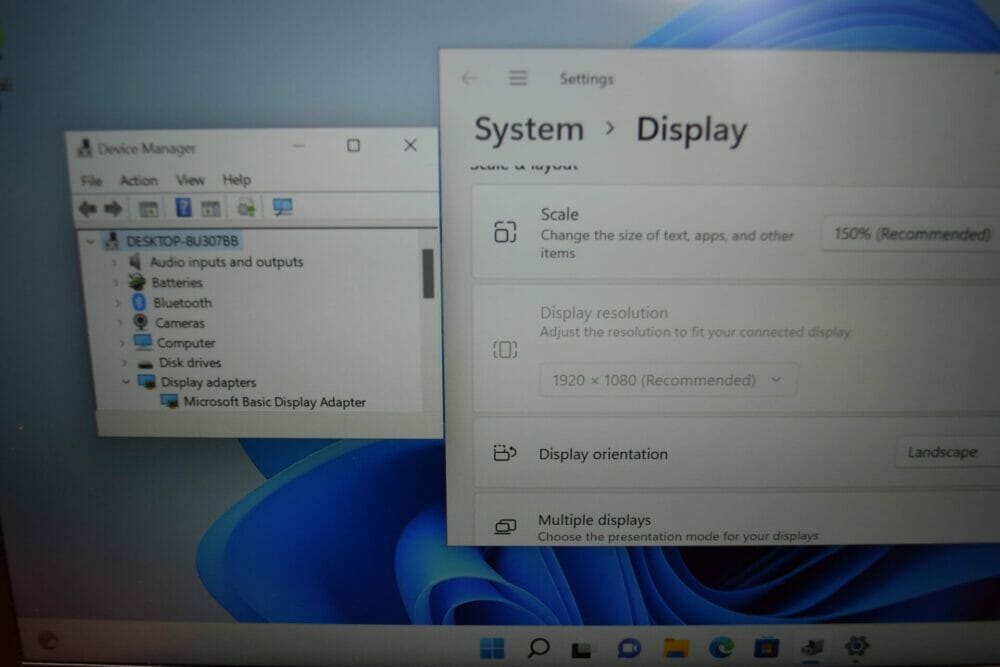Click the Device Manager title bar icon
1000x667 pixels.
coord(84,149)
